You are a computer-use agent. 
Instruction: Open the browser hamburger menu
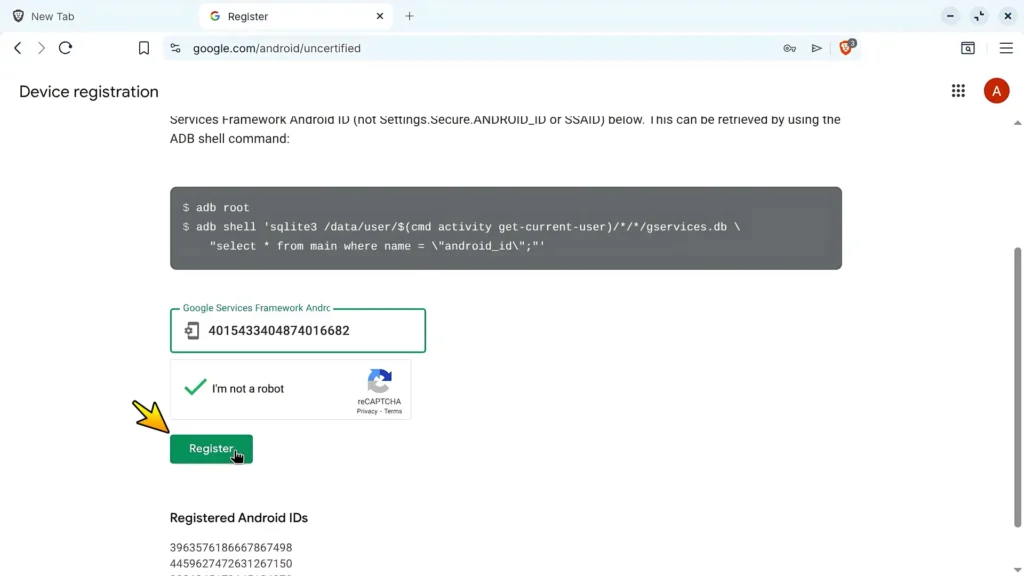click(1006, 48)
